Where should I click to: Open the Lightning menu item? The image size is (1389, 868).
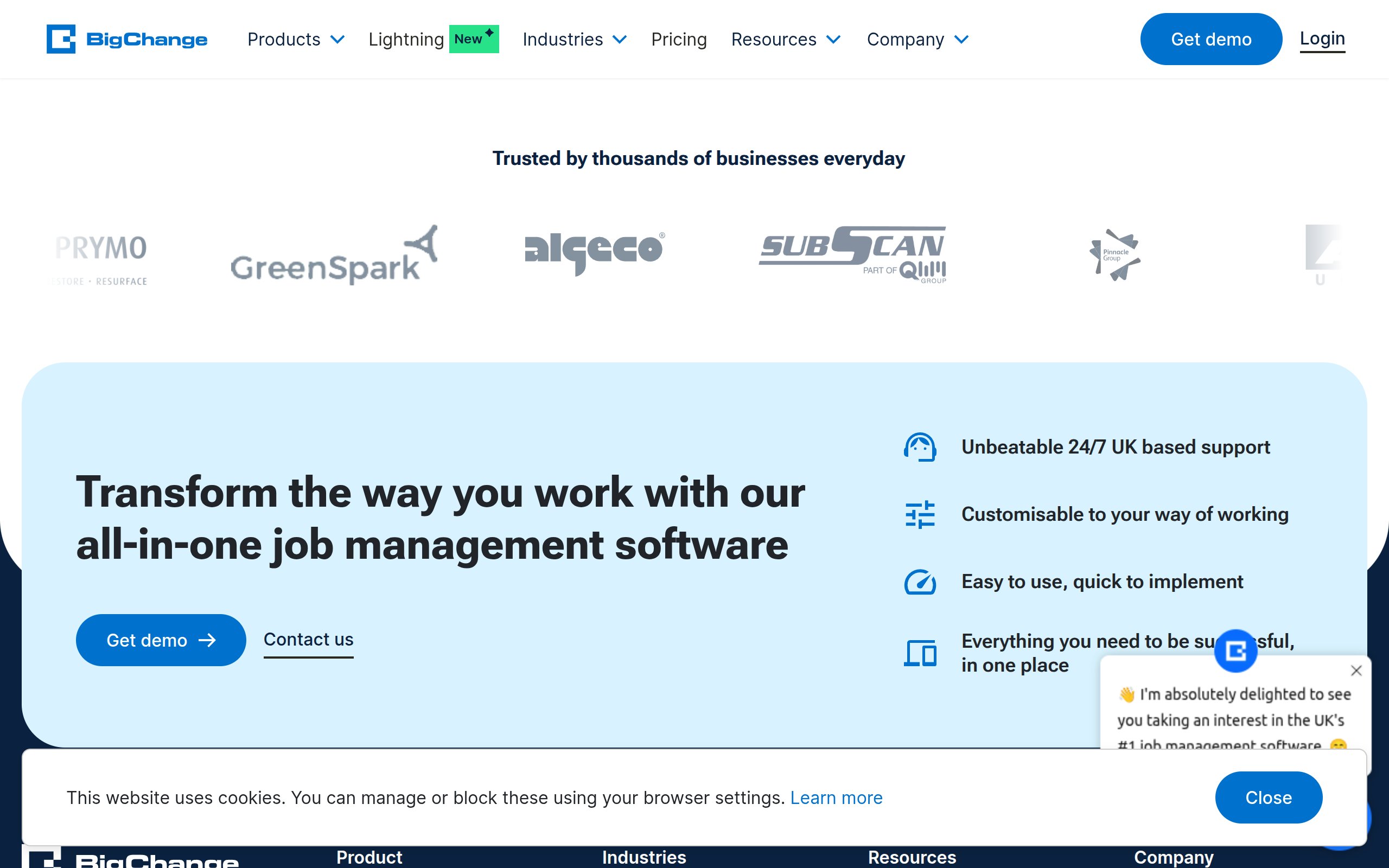point(406,39)
